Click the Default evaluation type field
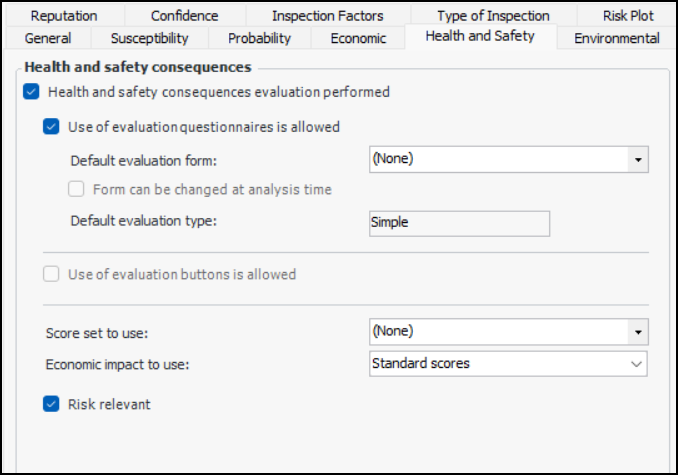 click(459, 223)
